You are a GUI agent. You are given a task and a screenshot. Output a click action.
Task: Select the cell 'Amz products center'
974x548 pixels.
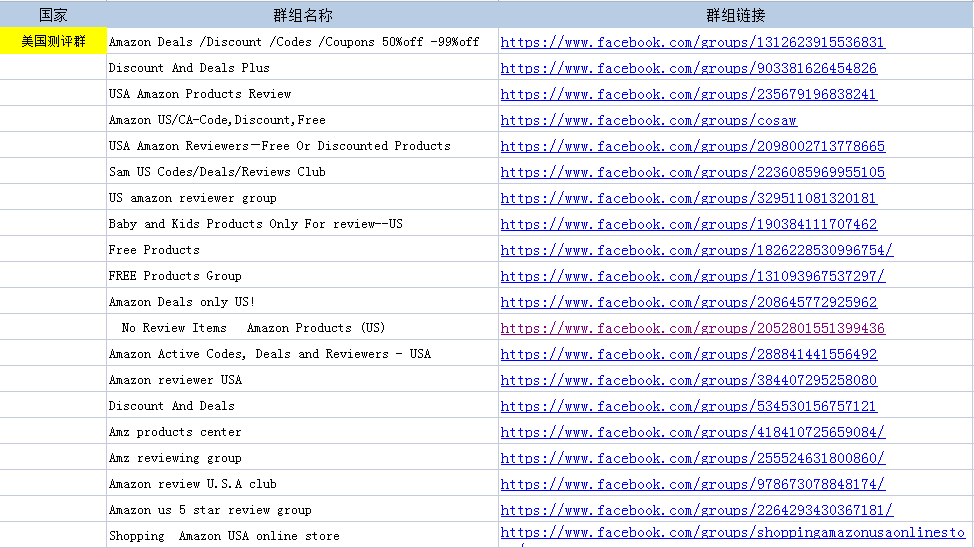pyautogui.click(x=303, y=431)
